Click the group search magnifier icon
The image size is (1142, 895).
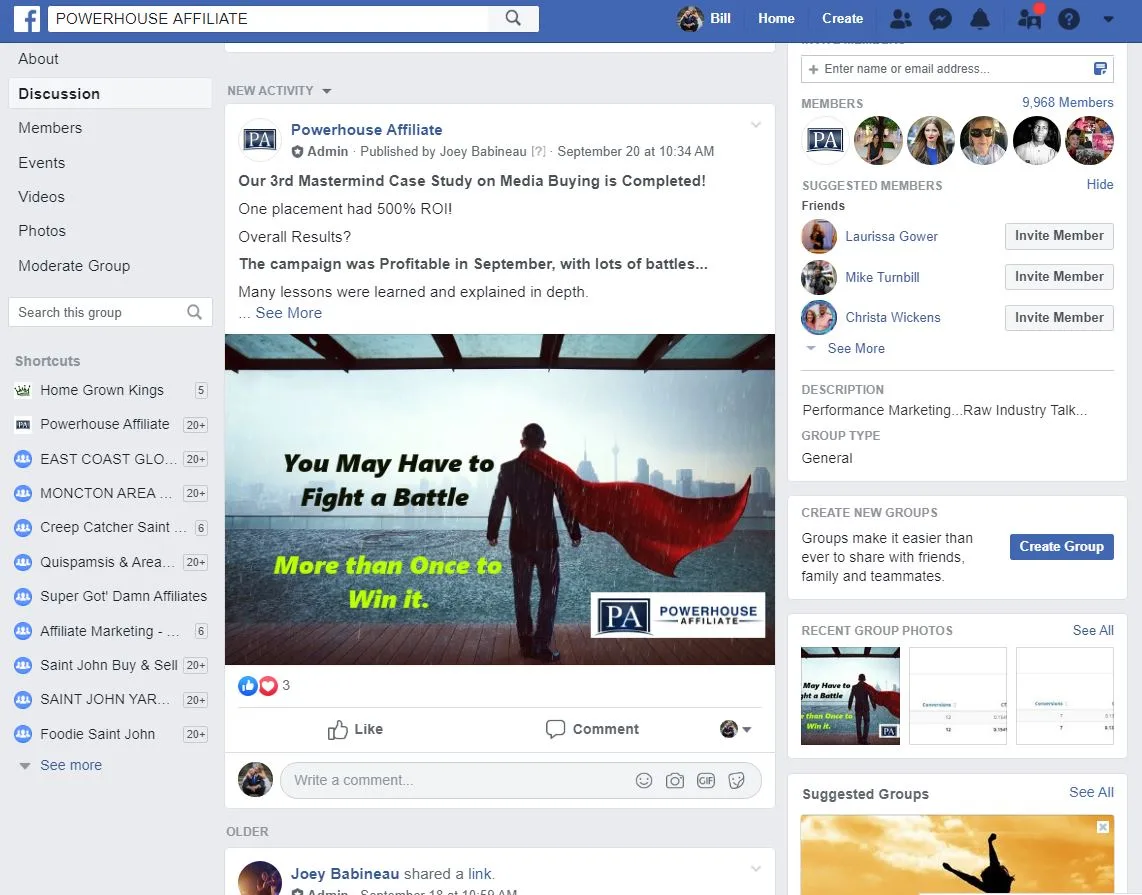[194, 312]
